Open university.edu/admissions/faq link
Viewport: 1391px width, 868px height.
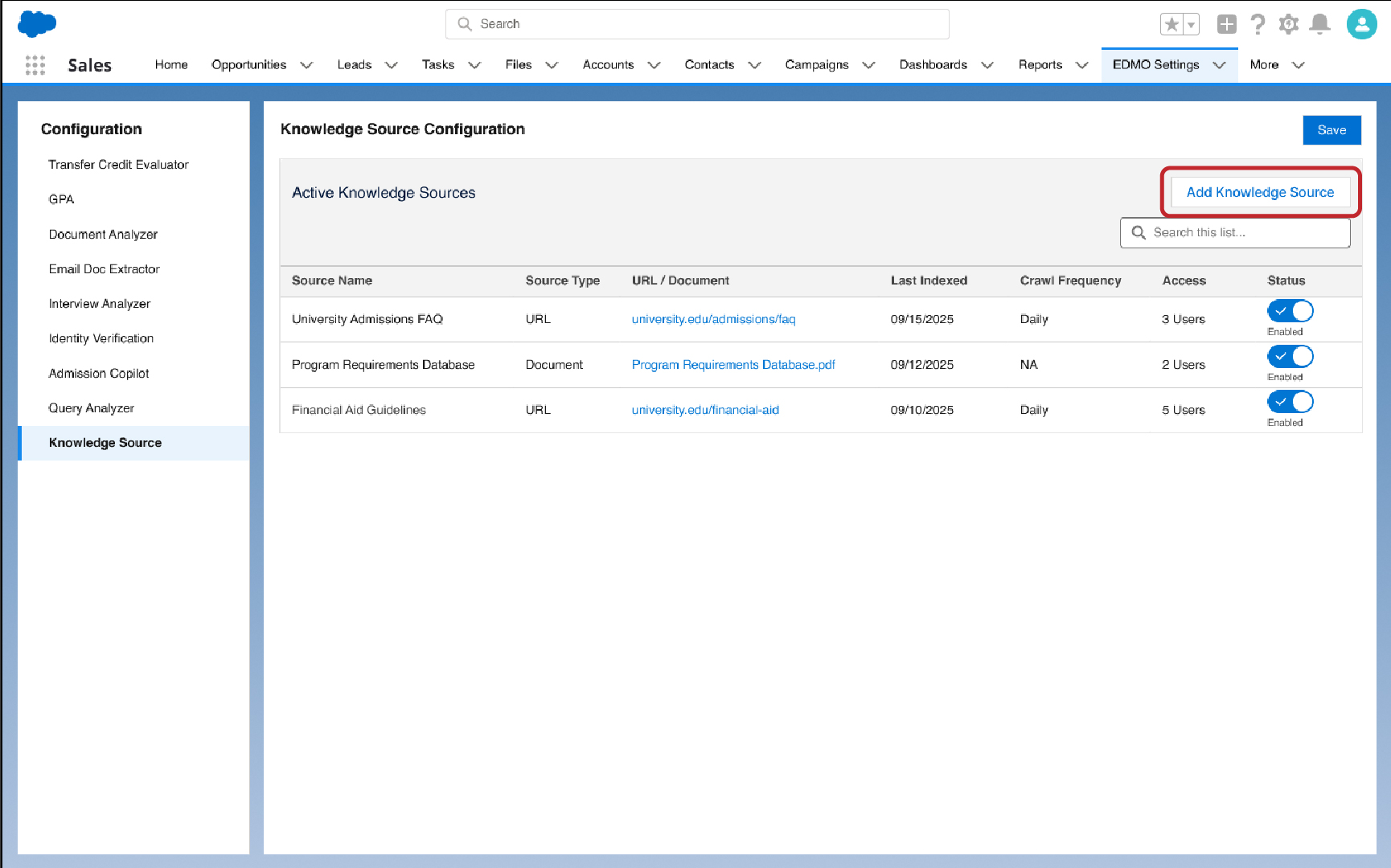(713, 319)
